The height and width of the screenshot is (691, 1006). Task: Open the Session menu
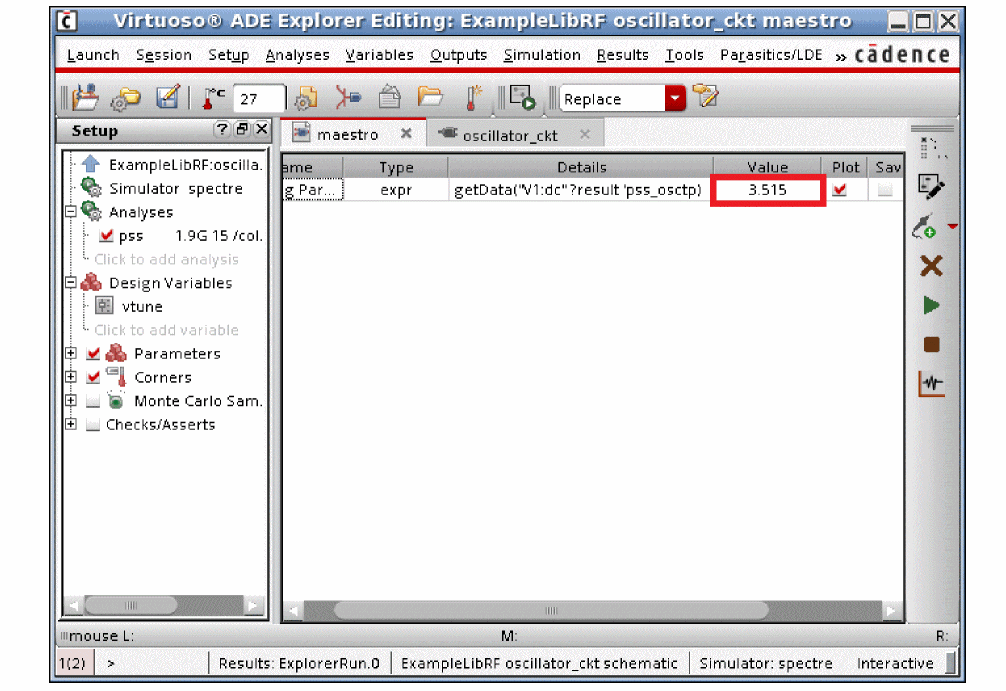click(x=164, y=55)
